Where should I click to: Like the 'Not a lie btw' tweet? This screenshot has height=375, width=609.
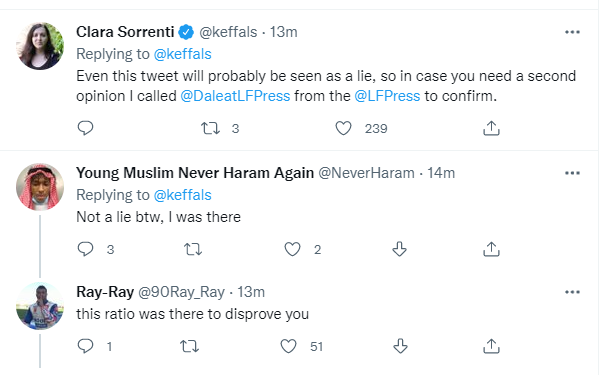(292, 249)
